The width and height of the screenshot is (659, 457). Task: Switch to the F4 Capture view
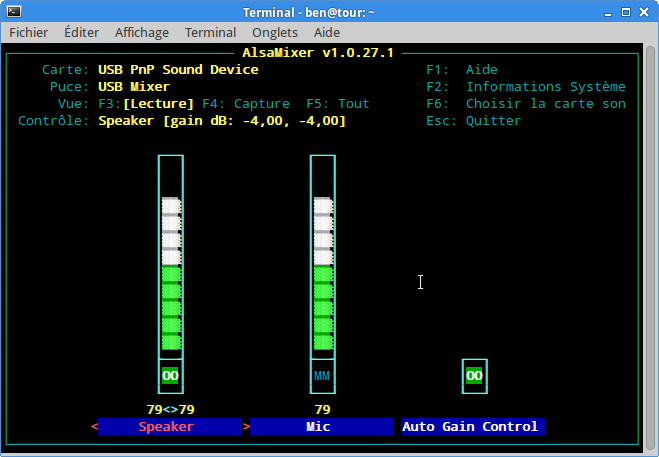point(246,103)
